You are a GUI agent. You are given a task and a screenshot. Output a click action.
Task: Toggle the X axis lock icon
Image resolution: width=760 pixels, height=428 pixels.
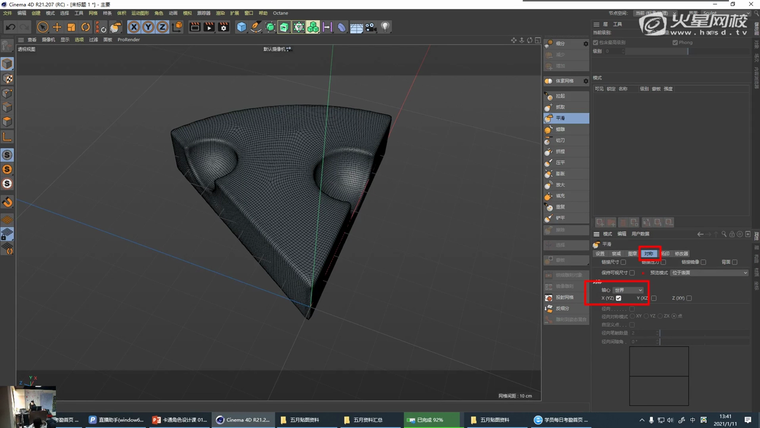click(133, 27)
